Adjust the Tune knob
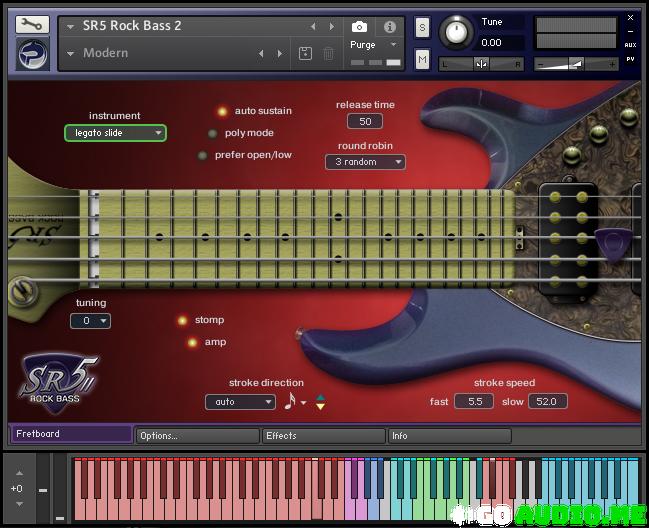The image size is (649, 528). pos(456,32)
